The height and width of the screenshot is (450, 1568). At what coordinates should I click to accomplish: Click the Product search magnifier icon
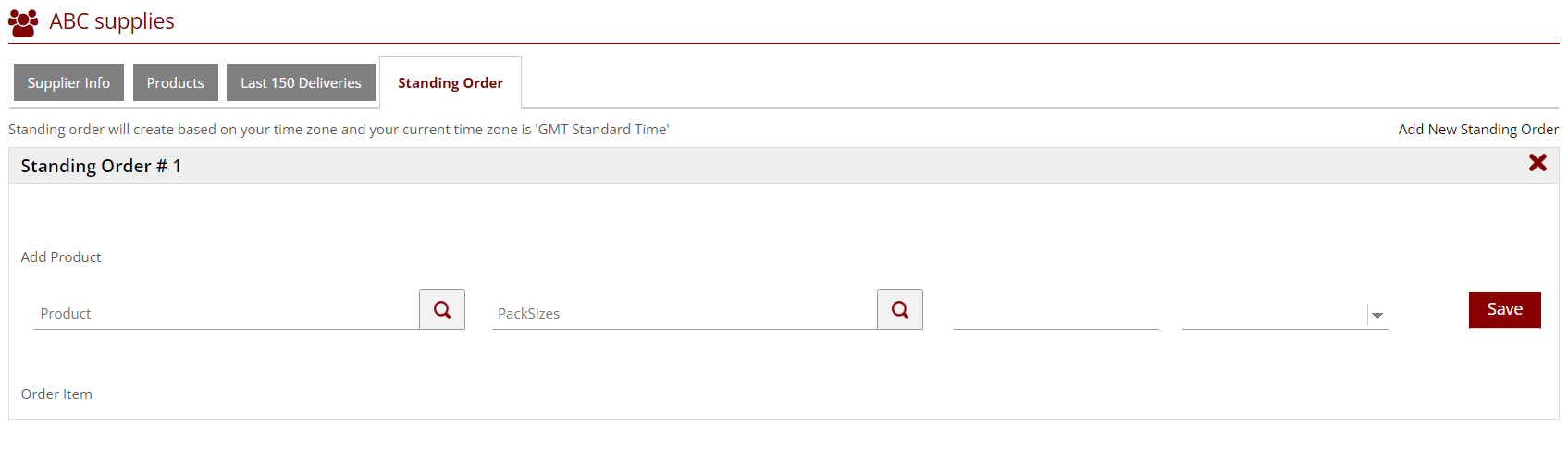click(442, 309)
